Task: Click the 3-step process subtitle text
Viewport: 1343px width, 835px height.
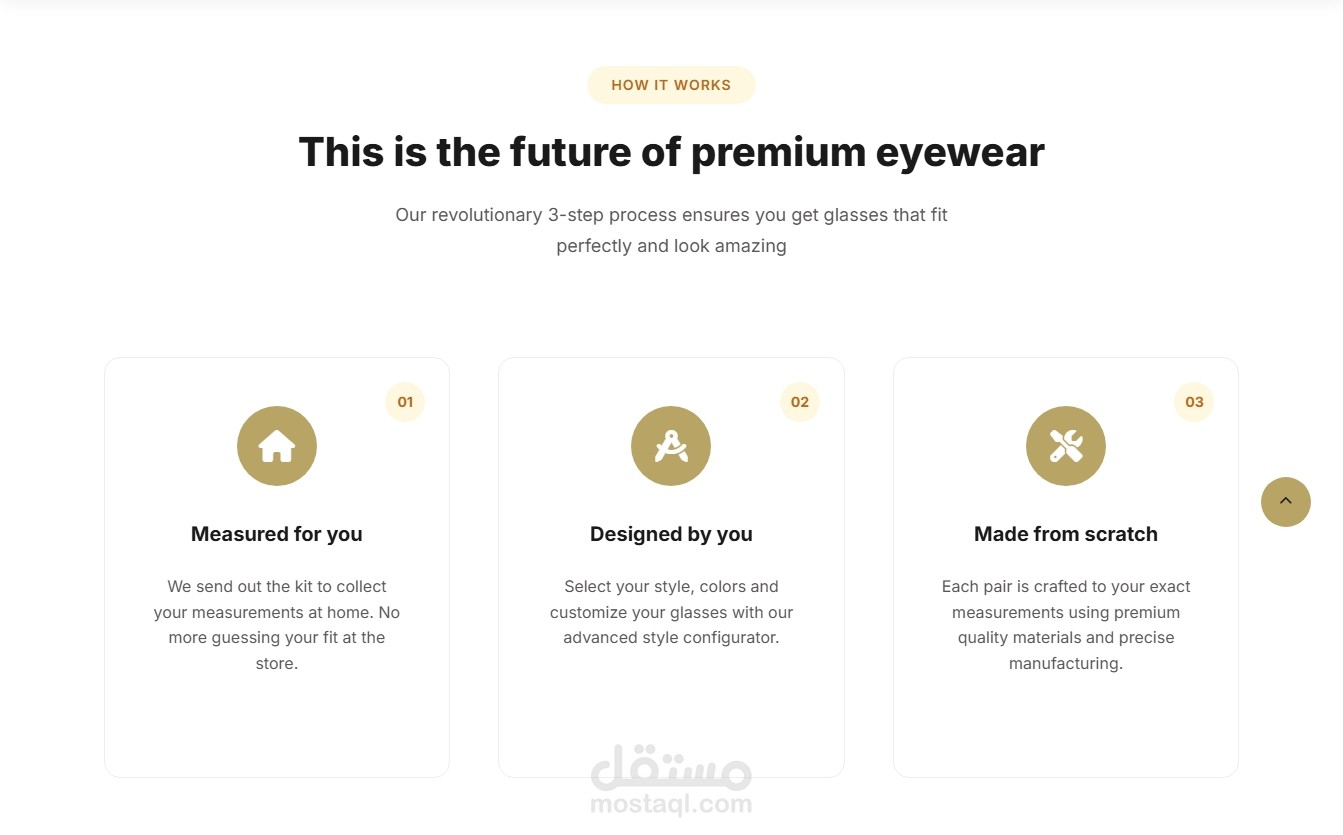Action: 671,230
